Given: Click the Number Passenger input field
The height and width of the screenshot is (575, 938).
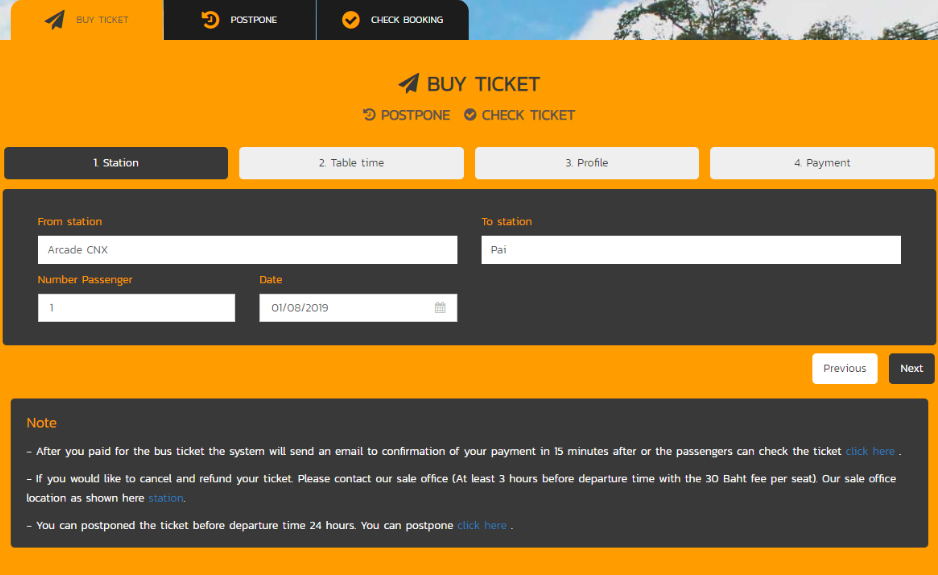Looking at the screenshot, I should pyautogui.click(x=136, y=308).
